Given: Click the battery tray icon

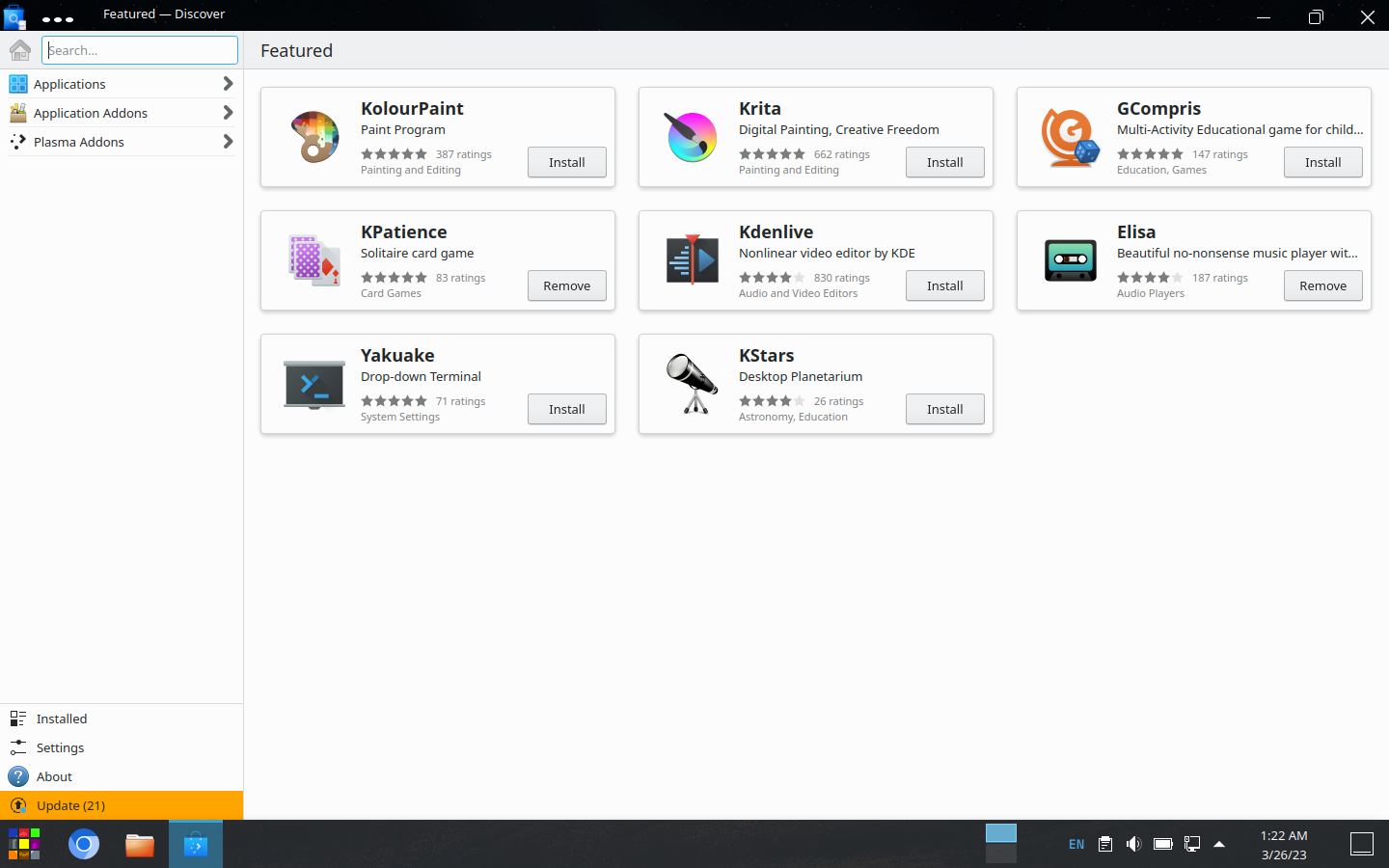Looking at the screenshot, I should point(1163,844).
